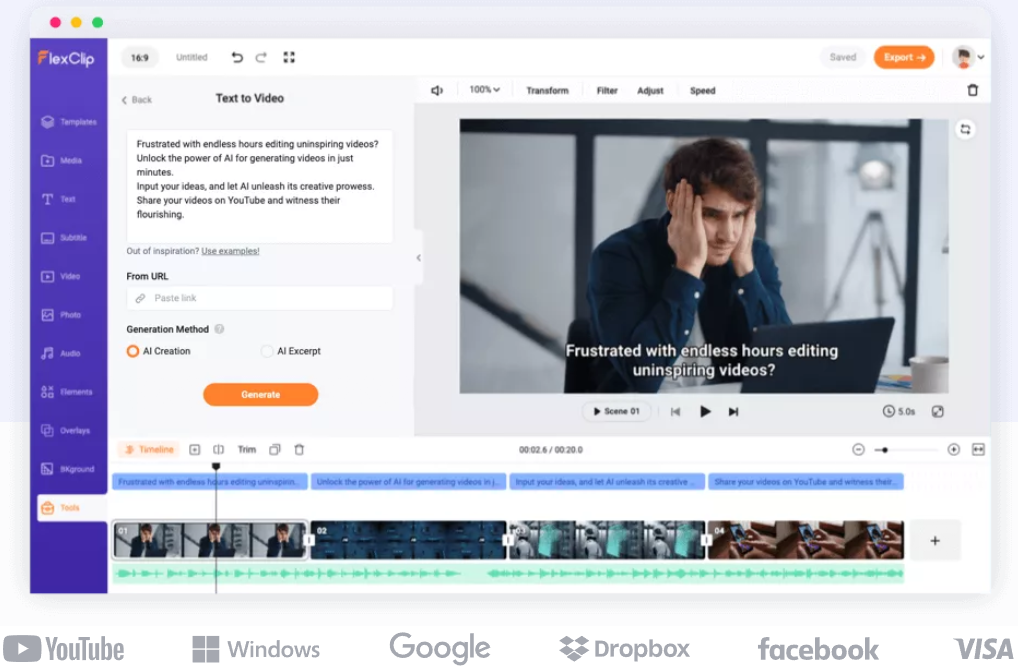Open the Subtitle sidebar panel
Viewport: 1018px width, 672px height.
click(64, 238)
